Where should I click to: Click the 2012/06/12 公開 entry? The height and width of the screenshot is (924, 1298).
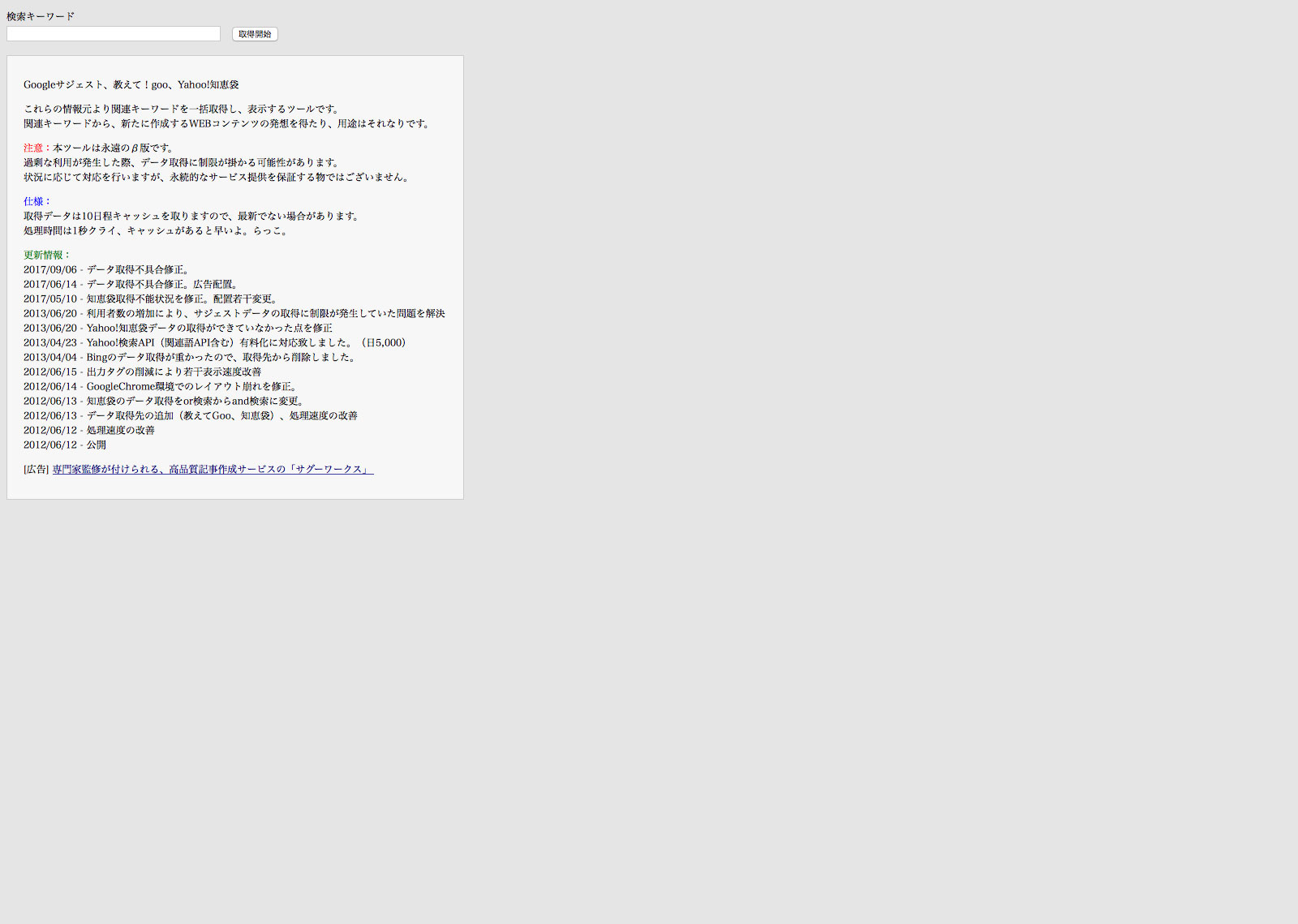pyautogui.click(x=65, y=445)
